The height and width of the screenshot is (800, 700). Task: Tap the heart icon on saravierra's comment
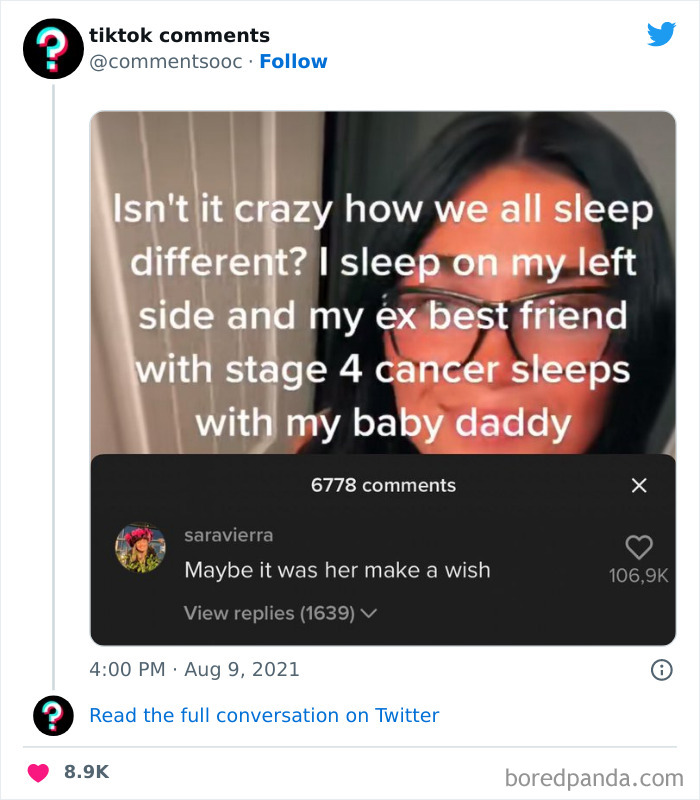click(640, 545)
